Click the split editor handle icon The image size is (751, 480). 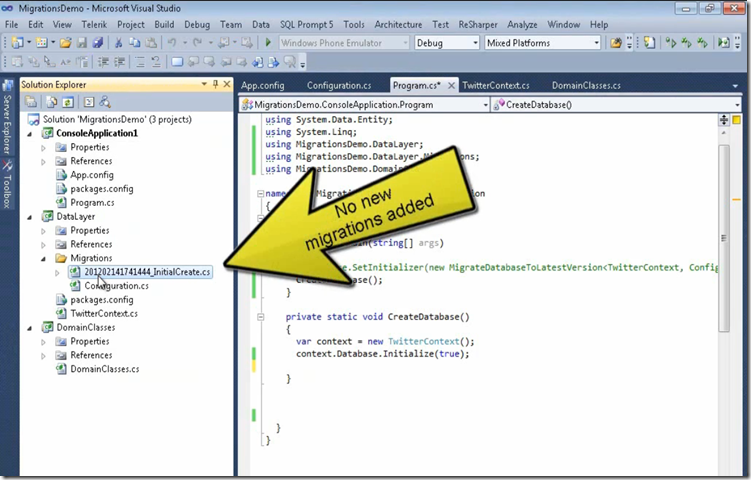coord(724,120)
